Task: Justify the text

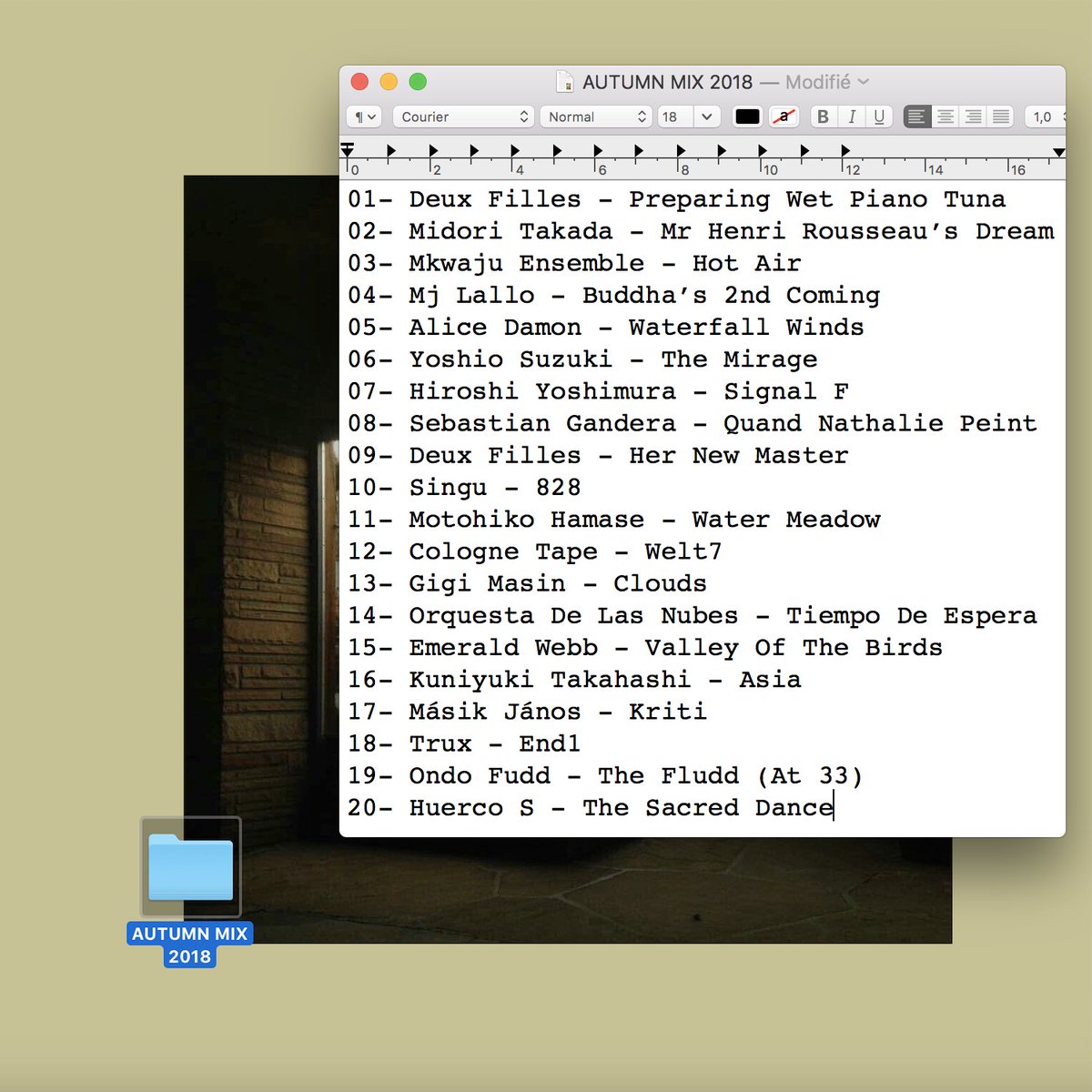Action: click(x=1001, y=116)
